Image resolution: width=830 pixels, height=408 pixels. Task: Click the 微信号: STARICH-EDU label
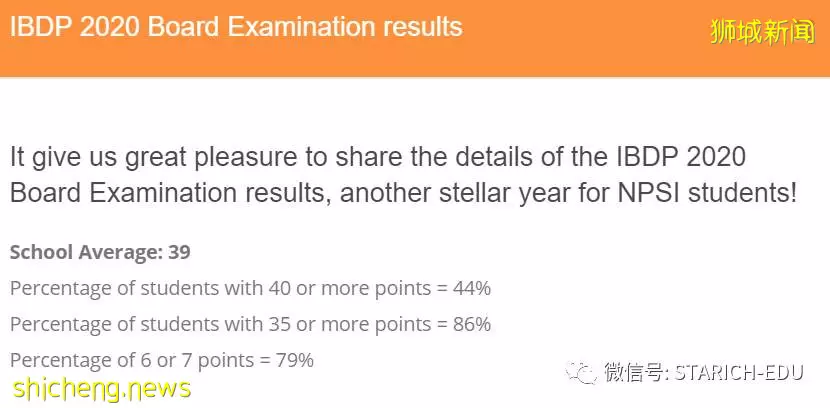(703, 373)
